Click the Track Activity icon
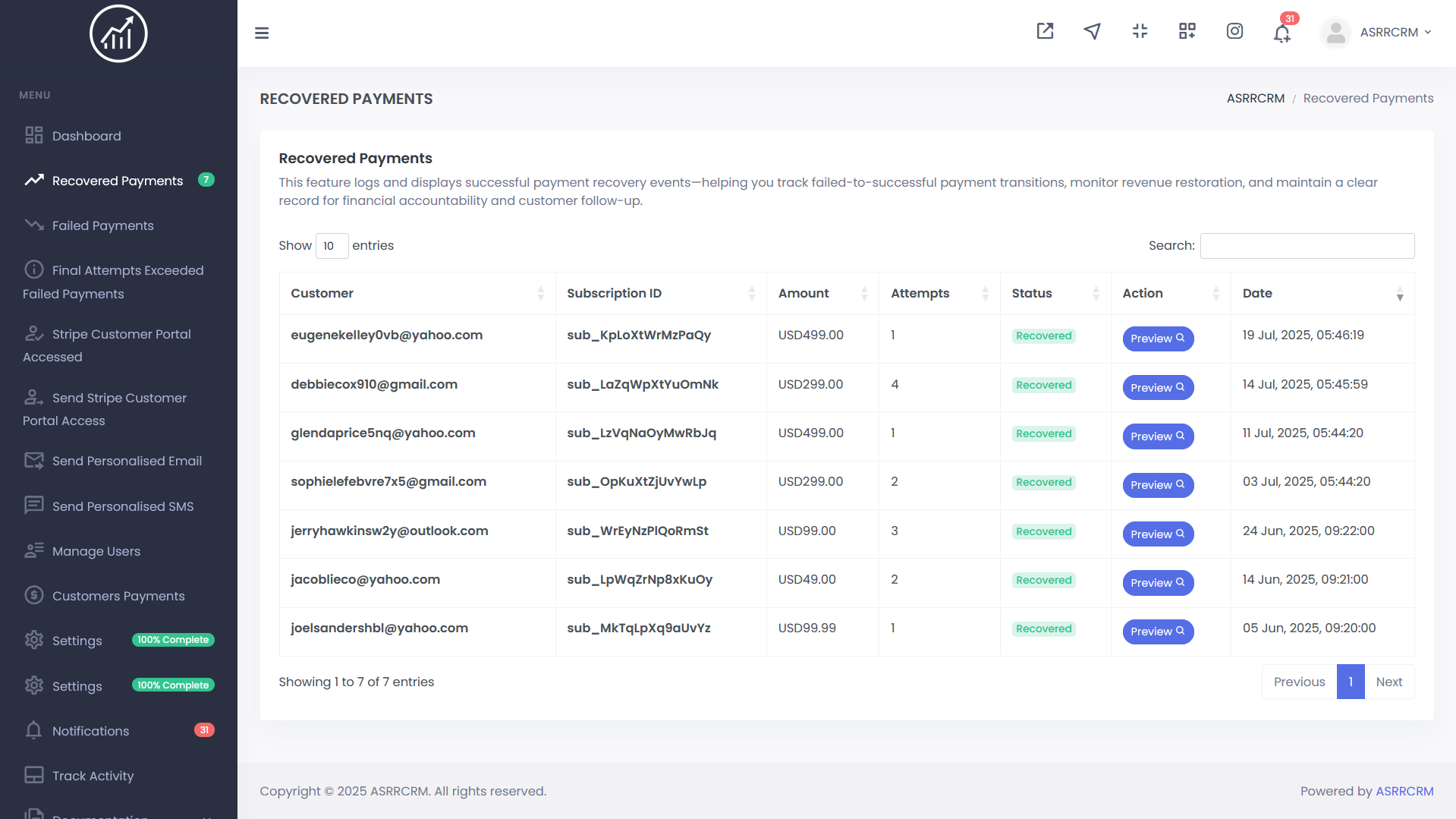This screenshot has width=1456, height=819. (x=34, y=775)
